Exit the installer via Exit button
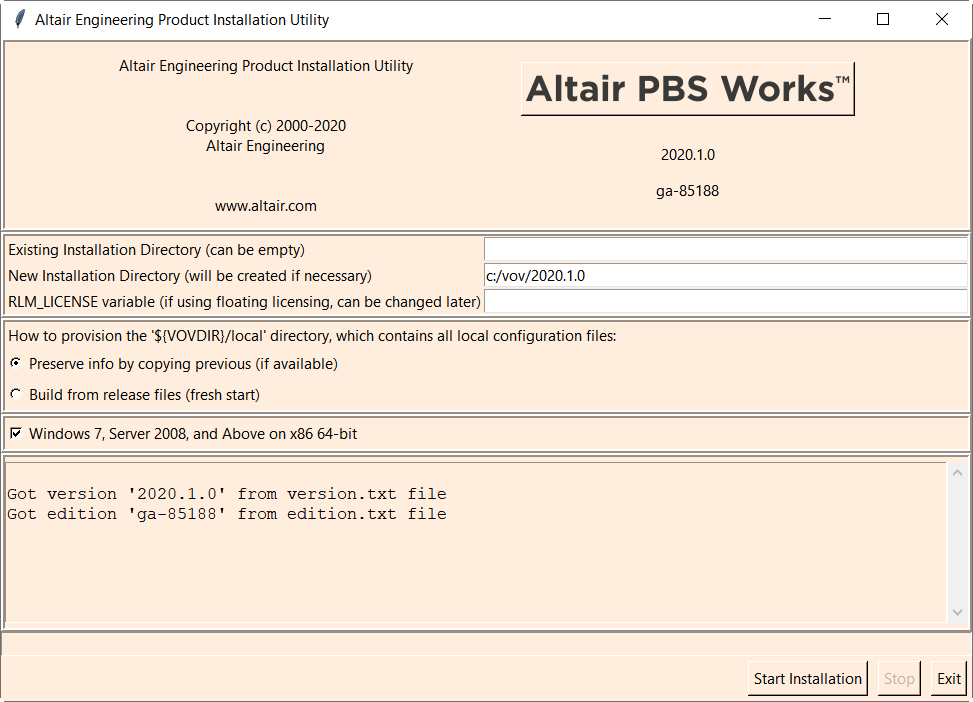 948,679
